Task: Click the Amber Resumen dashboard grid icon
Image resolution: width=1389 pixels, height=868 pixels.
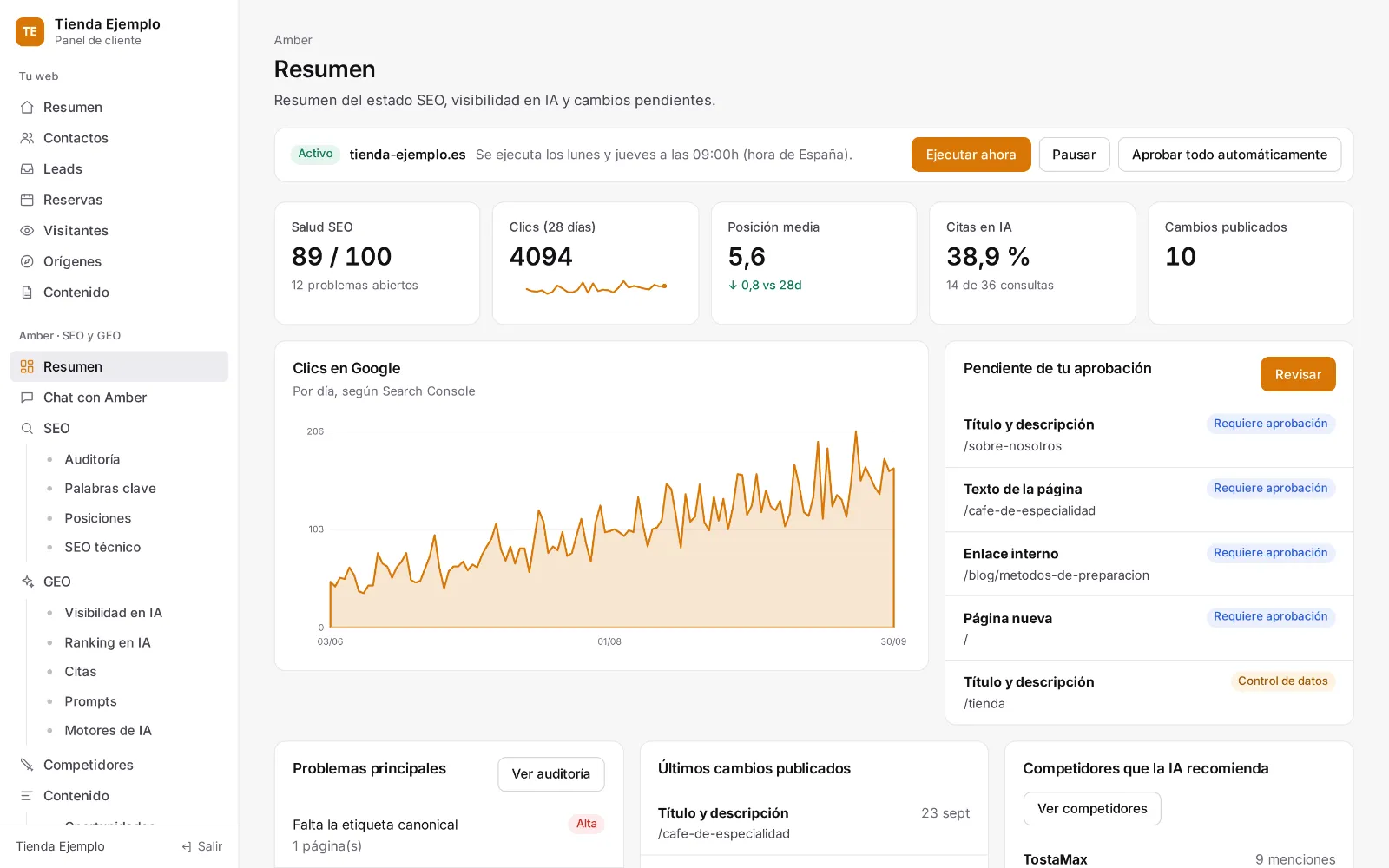Action: [x=27, y=366]
